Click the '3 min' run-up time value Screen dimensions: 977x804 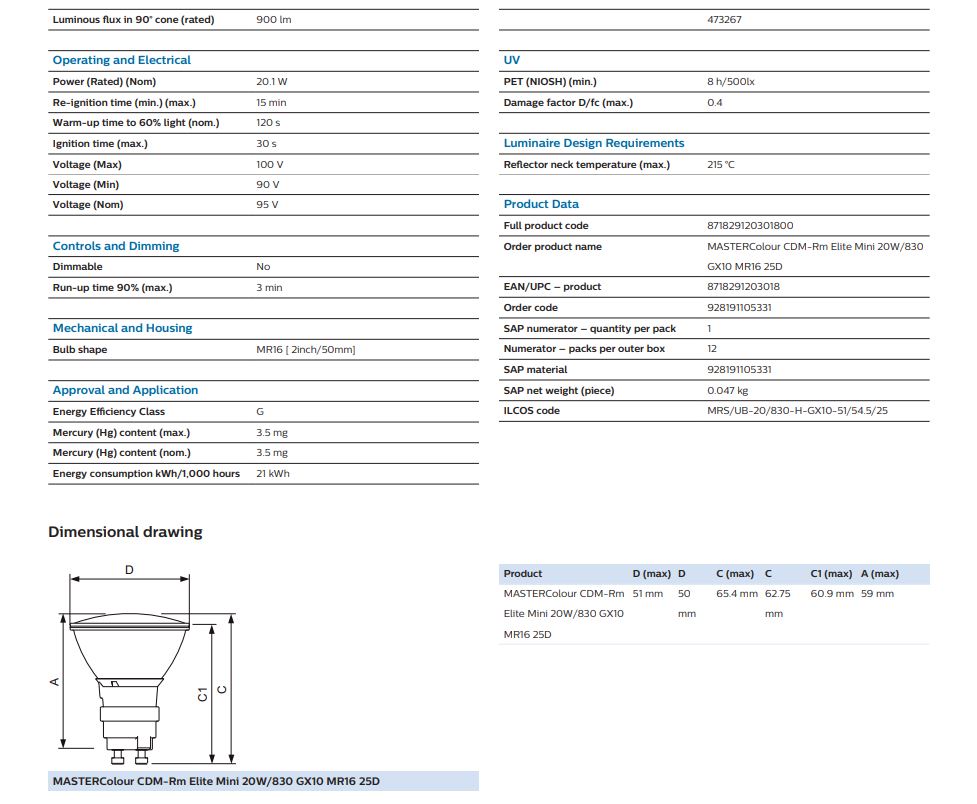(269, 288)
